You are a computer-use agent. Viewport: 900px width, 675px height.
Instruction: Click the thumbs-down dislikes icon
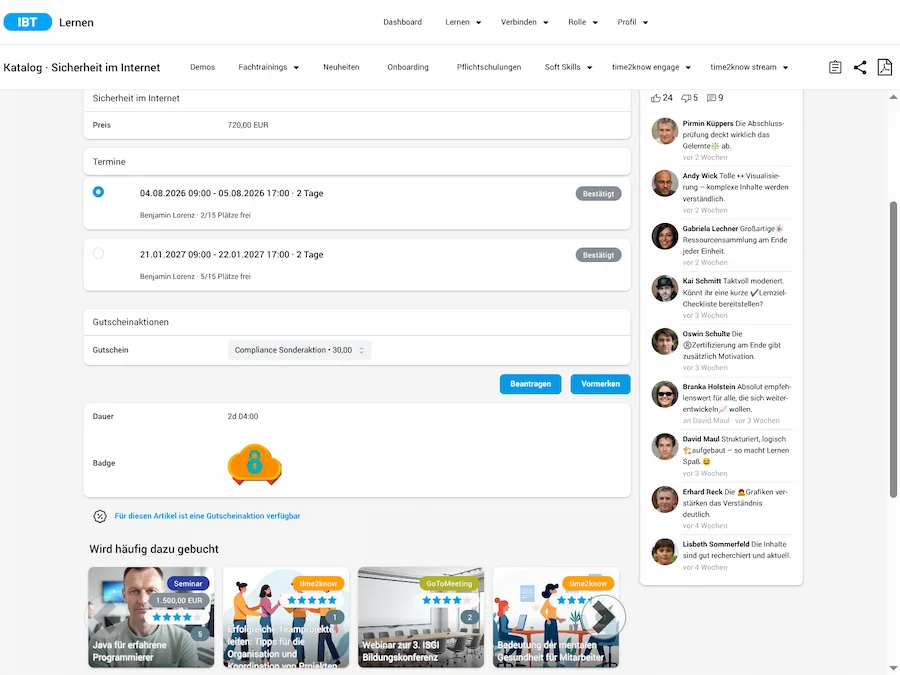pyautogui.click(x=686, y=98)
